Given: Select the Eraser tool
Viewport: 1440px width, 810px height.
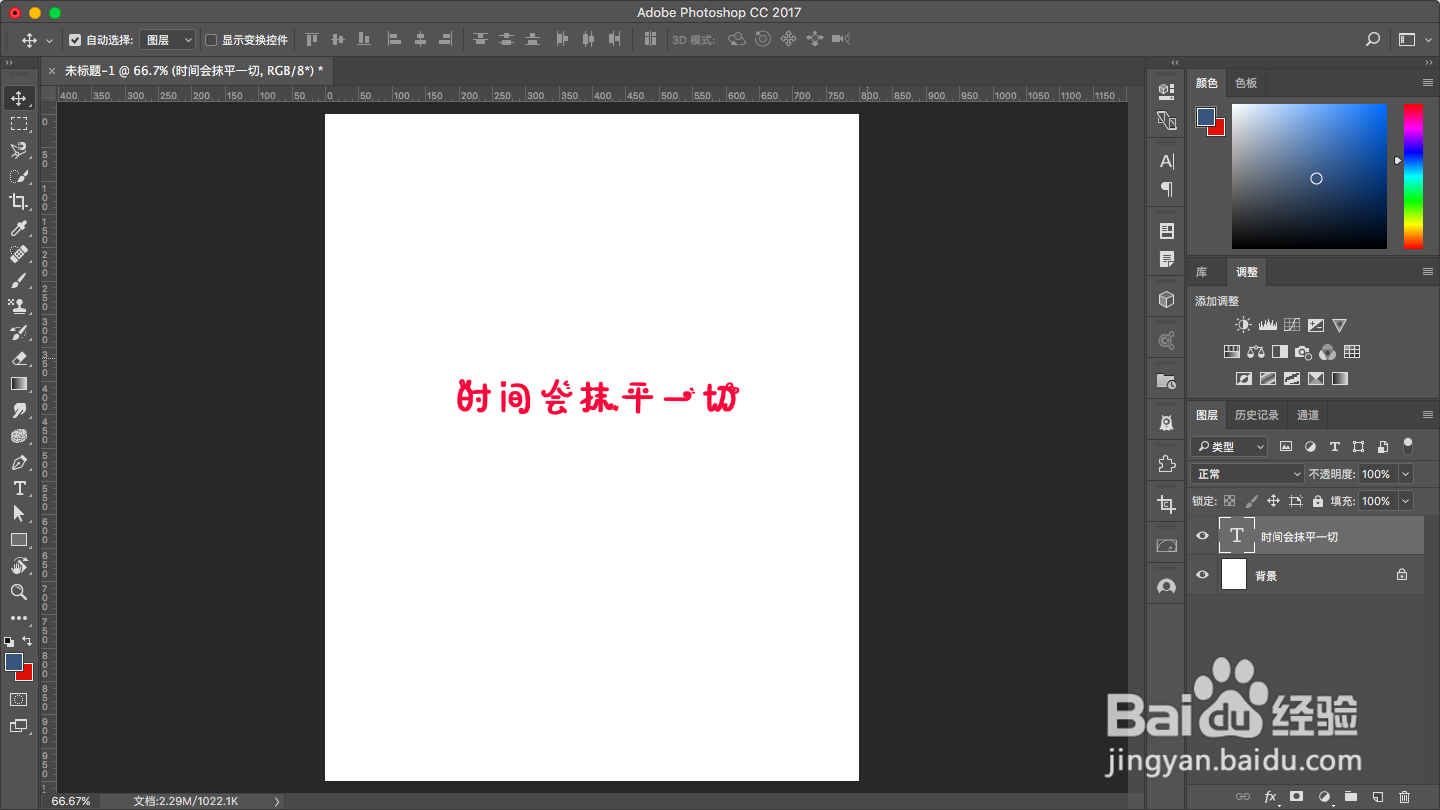Looking at the screenshot, I should 19,358.
